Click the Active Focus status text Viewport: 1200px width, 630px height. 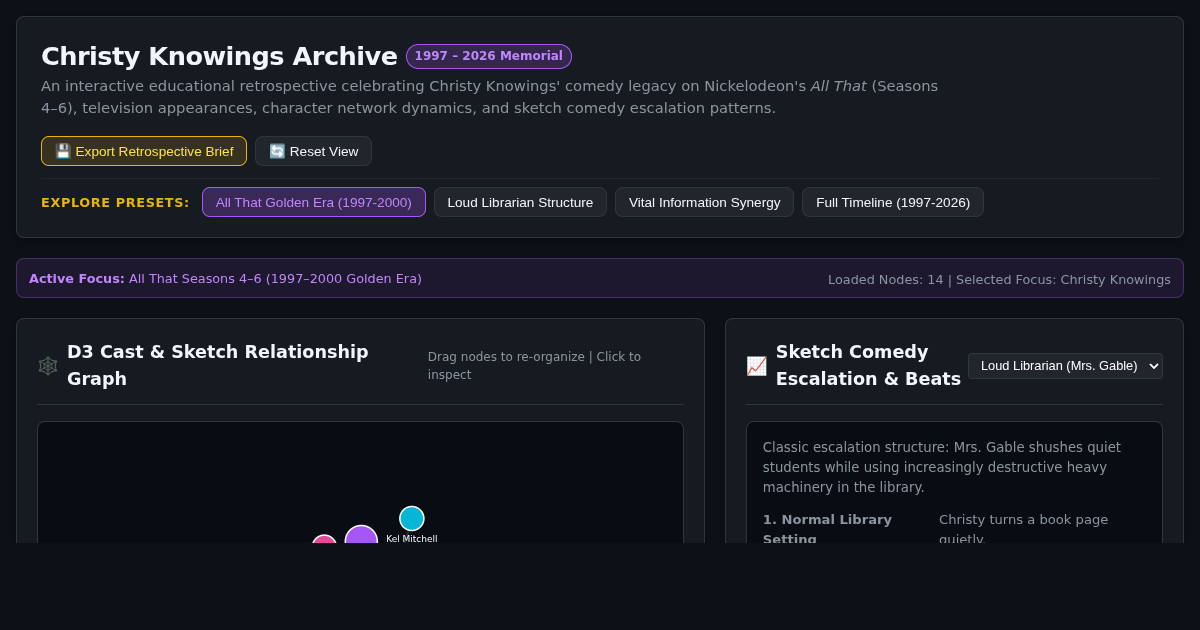225,279
